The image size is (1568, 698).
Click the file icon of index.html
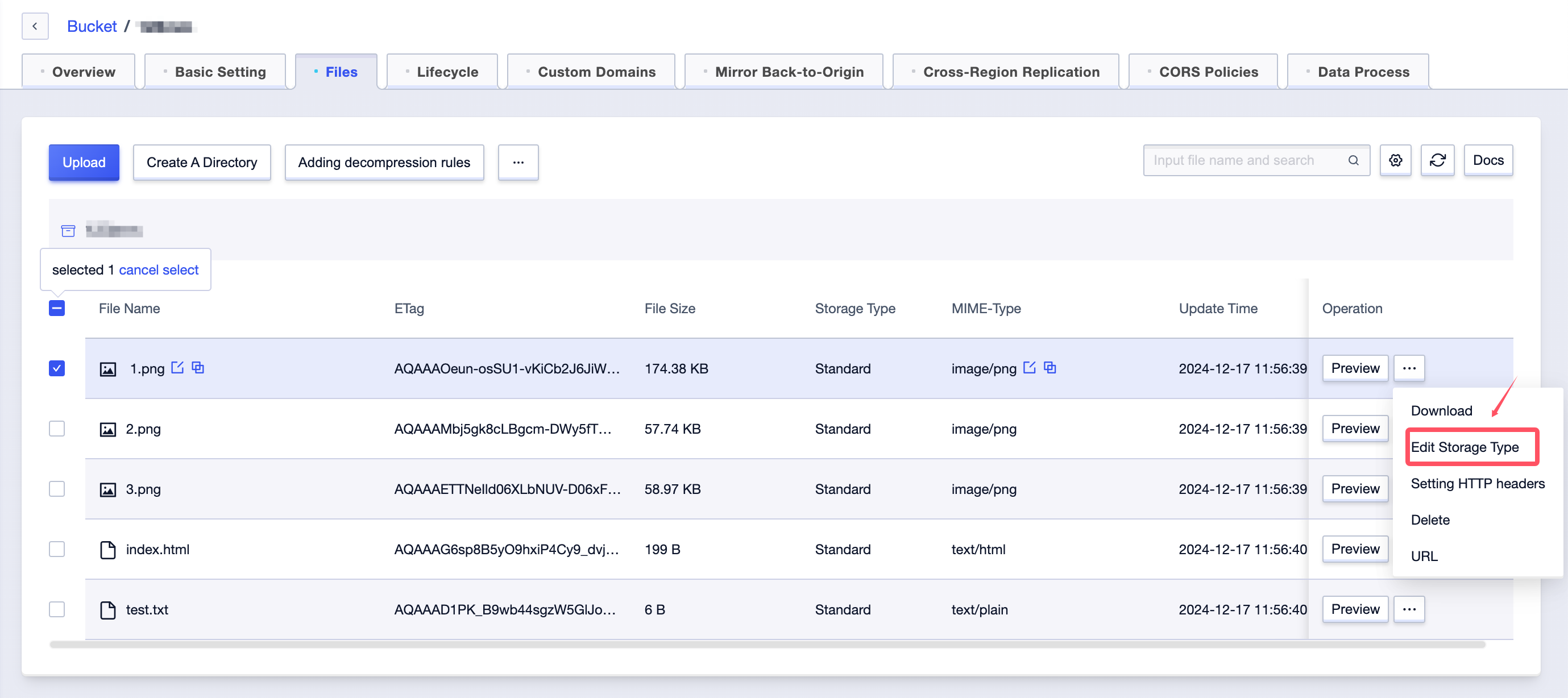108,550
